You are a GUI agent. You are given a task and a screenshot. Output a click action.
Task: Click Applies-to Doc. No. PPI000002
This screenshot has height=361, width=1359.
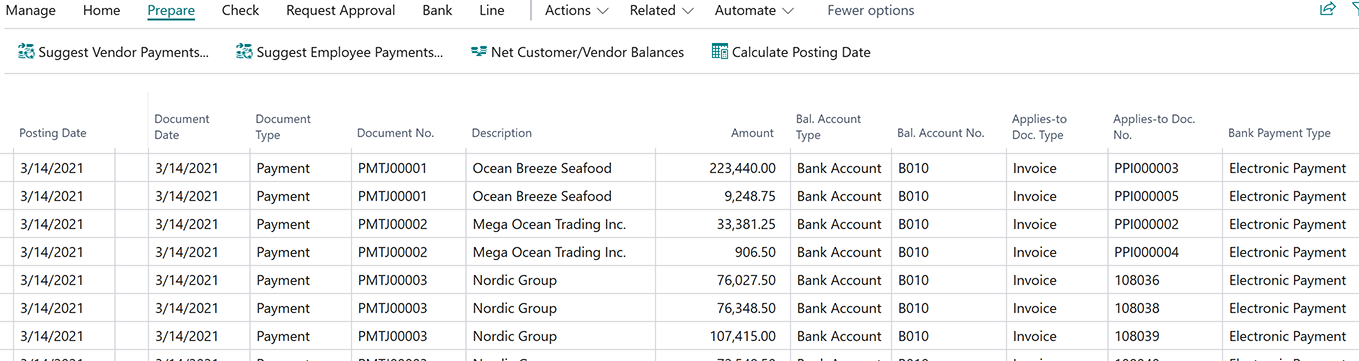(x=1146, y=224)
